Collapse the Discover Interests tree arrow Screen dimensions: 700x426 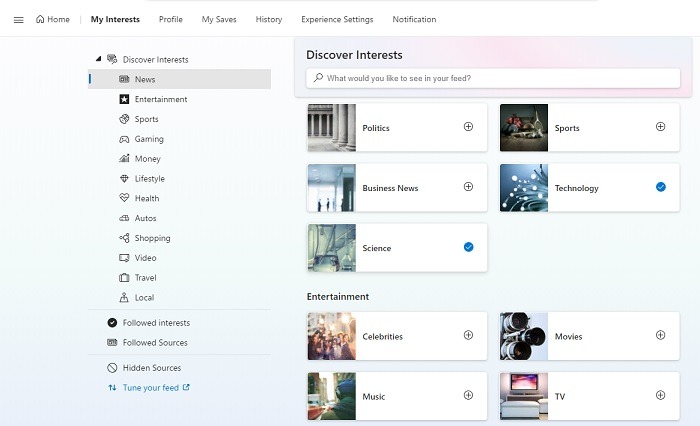98,59
